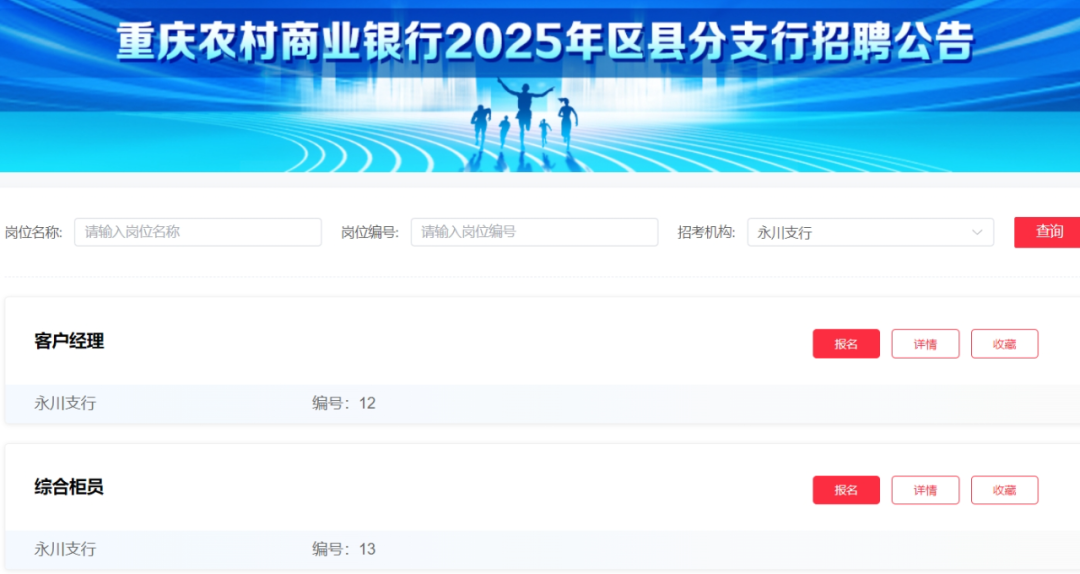Click 永川支行 under 综合柜员
Viewport: 1080px width, 574px height.
point(65,549)
